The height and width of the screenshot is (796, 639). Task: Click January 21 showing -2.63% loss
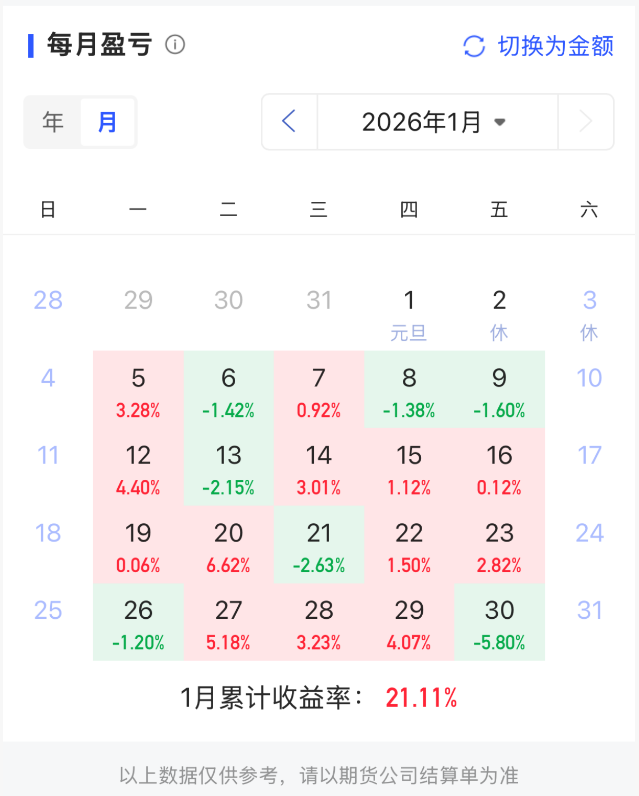[x=318, y=544]
